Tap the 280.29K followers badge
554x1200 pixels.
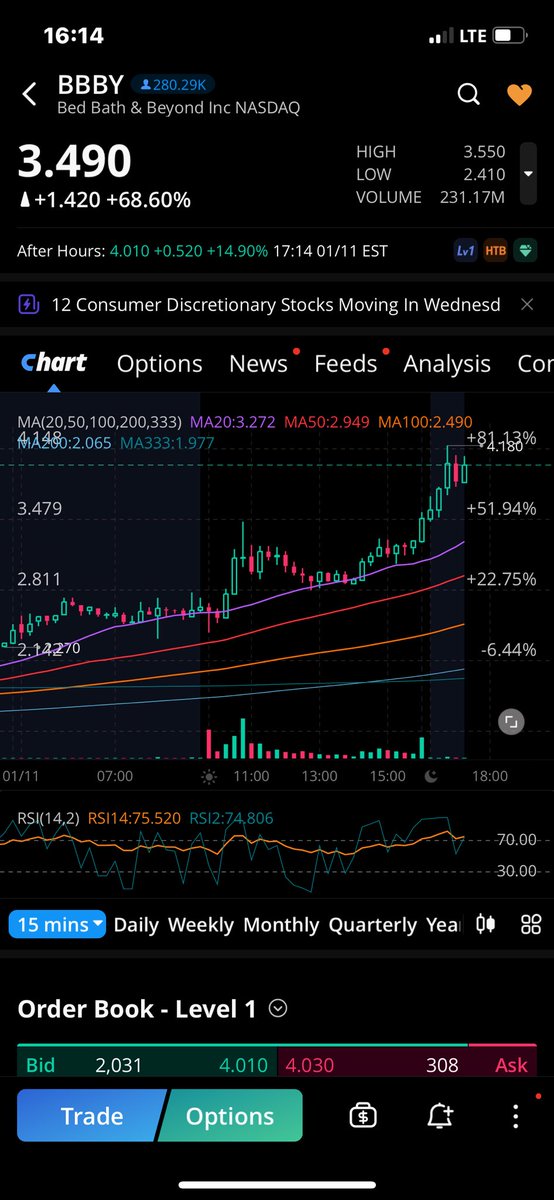coord(173,85)
